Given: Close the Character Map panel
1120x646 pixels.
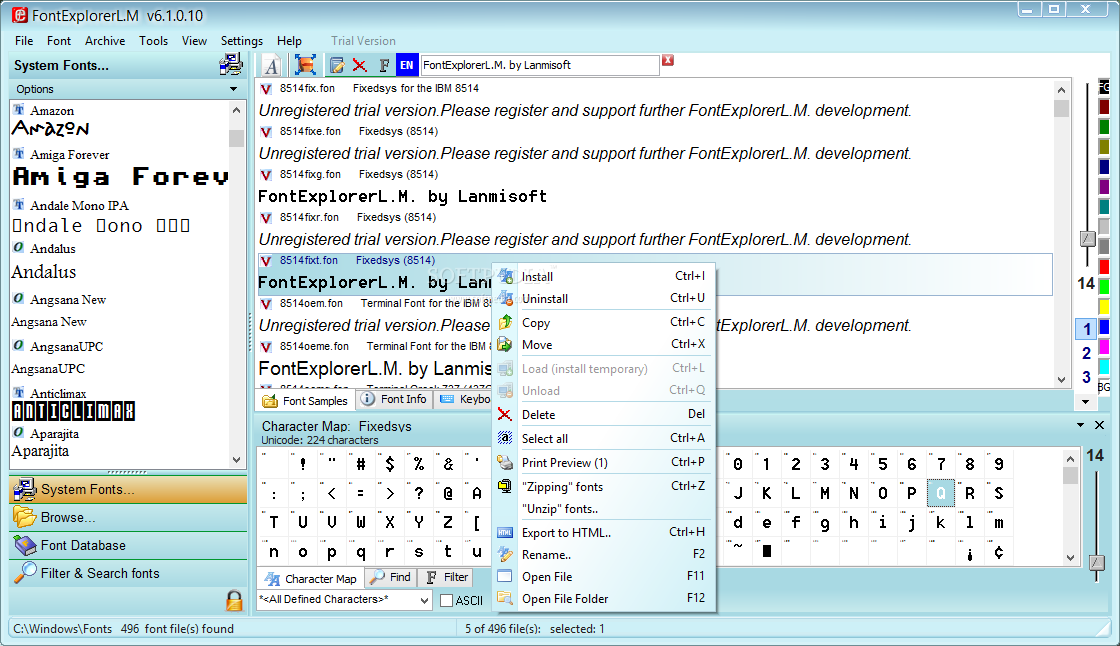Looking at the screenshot, I should [x=1099, y=424].
